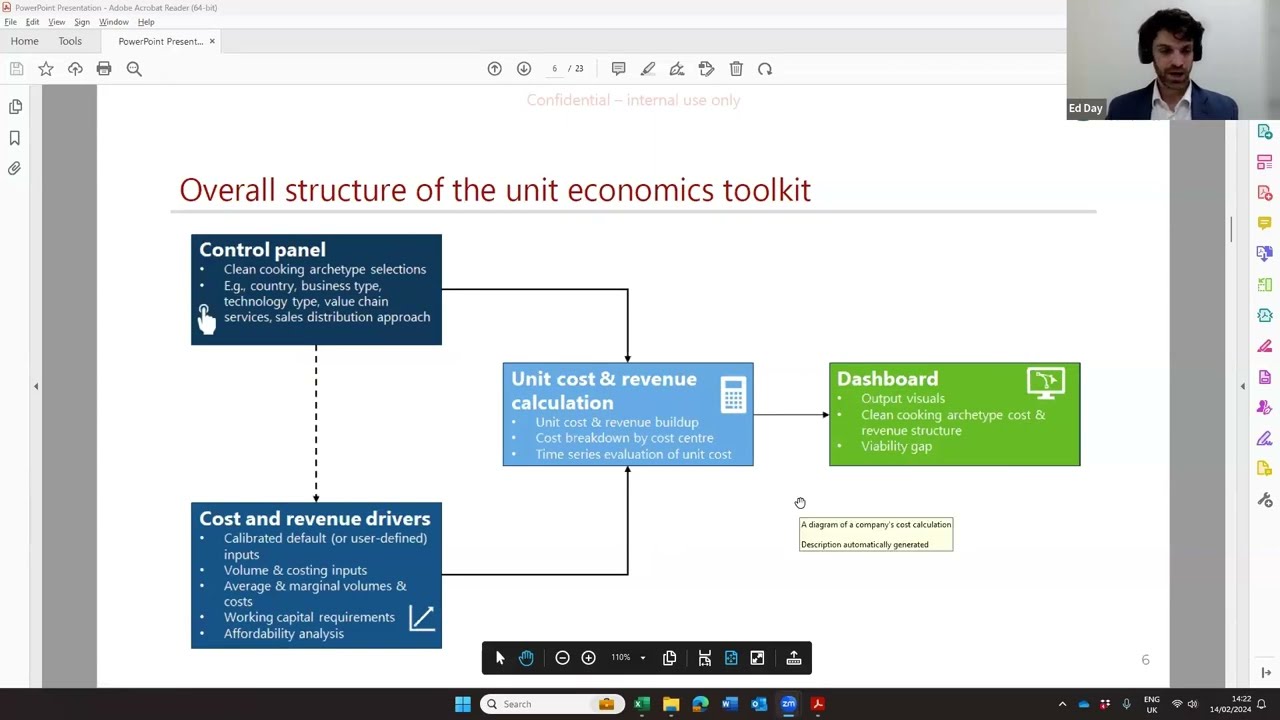Image resolution: width=1280 pixels, height=720 pixels.
Task: Select the PowerPoint Presentation document tab
Action: pyautogui.click(x=160, y=41)
